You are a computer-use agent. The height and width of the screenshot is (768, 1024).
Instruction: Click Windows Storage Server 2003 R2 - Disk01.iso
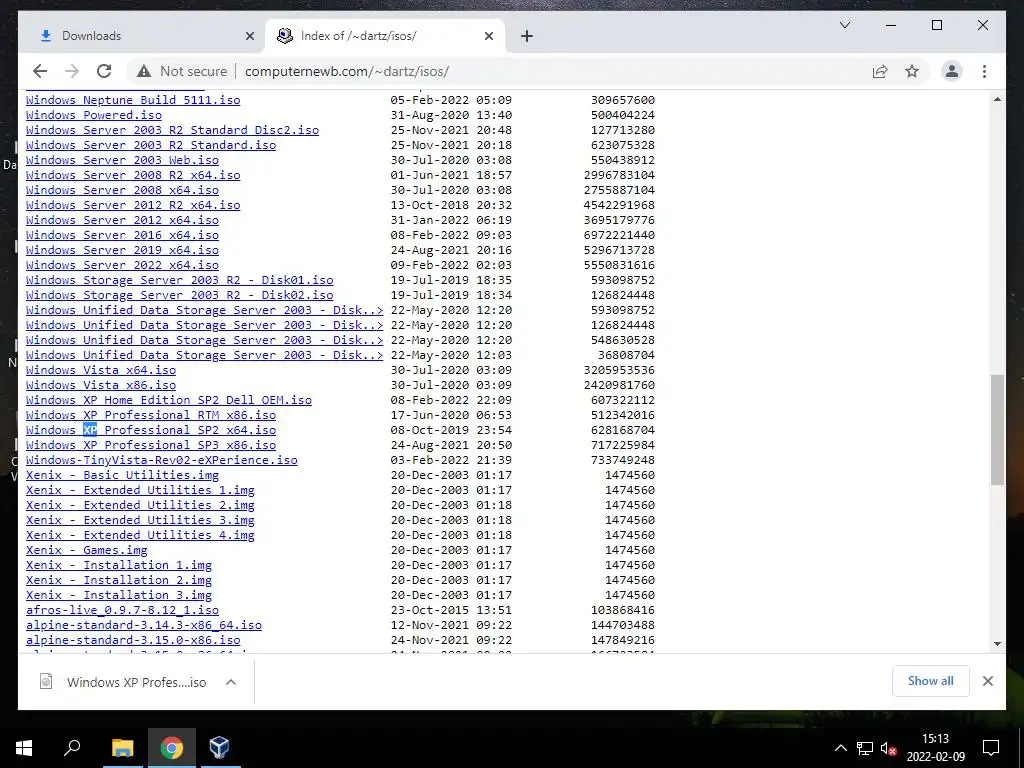pos(180,280)
